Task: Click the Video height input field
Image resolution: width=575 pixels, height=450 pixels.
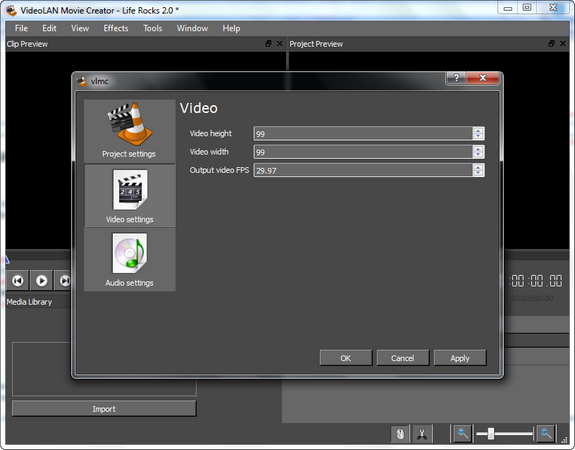Action: [363, 133]
